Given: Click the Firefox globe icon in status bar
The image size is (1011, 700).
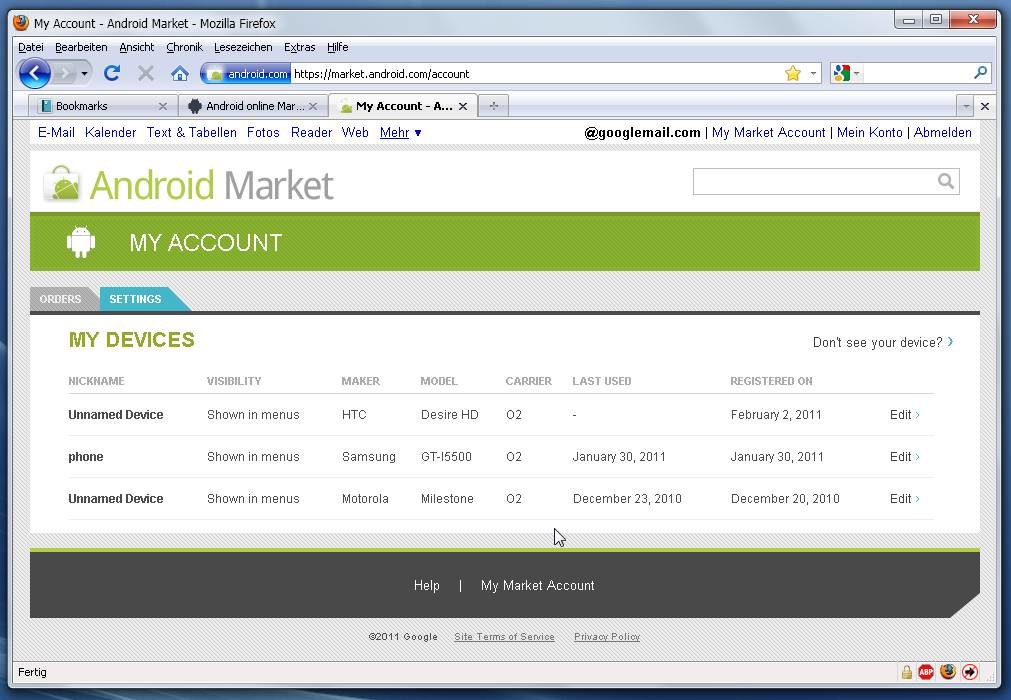Looking at the screenshot, I should 948,672.
